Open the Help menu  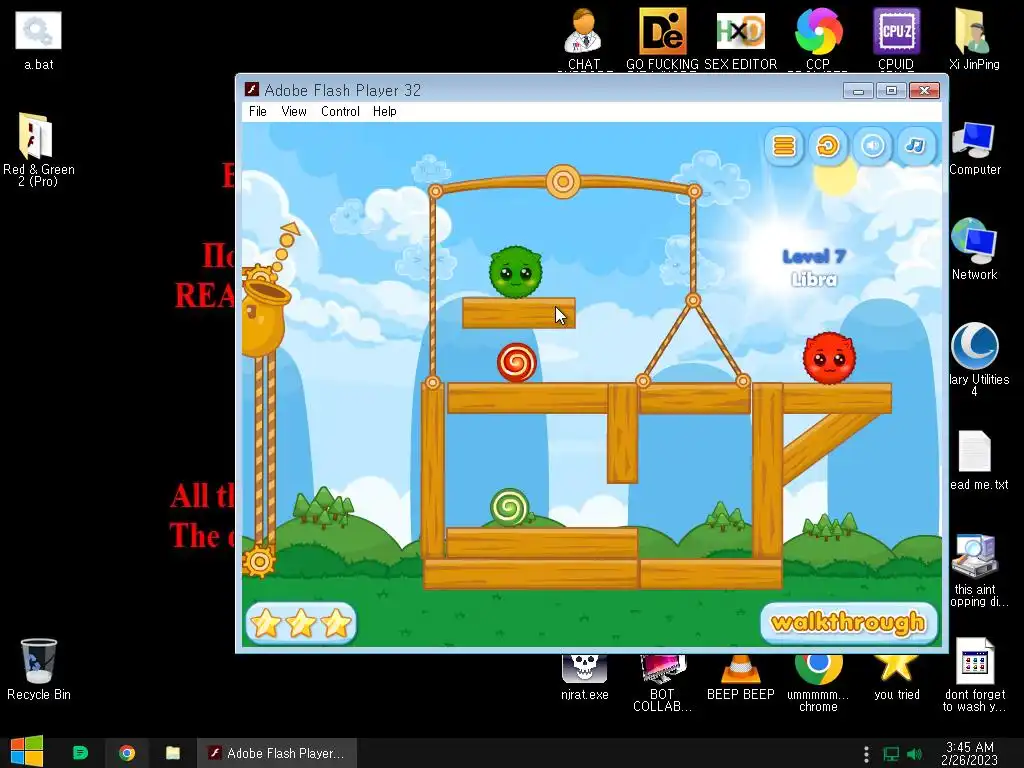click(x=385, y=111)
